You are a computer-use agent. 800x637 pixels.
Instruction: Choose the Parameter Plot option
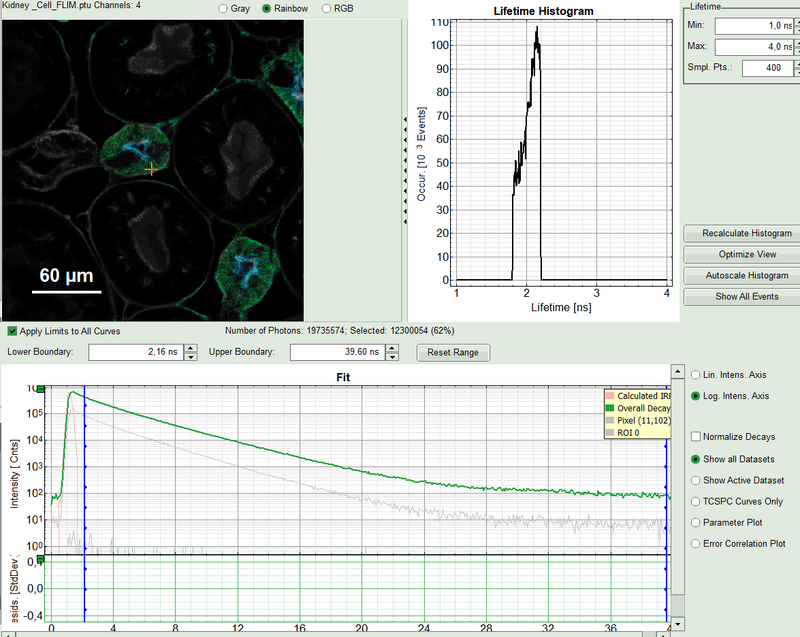click(x=696, y=522)
